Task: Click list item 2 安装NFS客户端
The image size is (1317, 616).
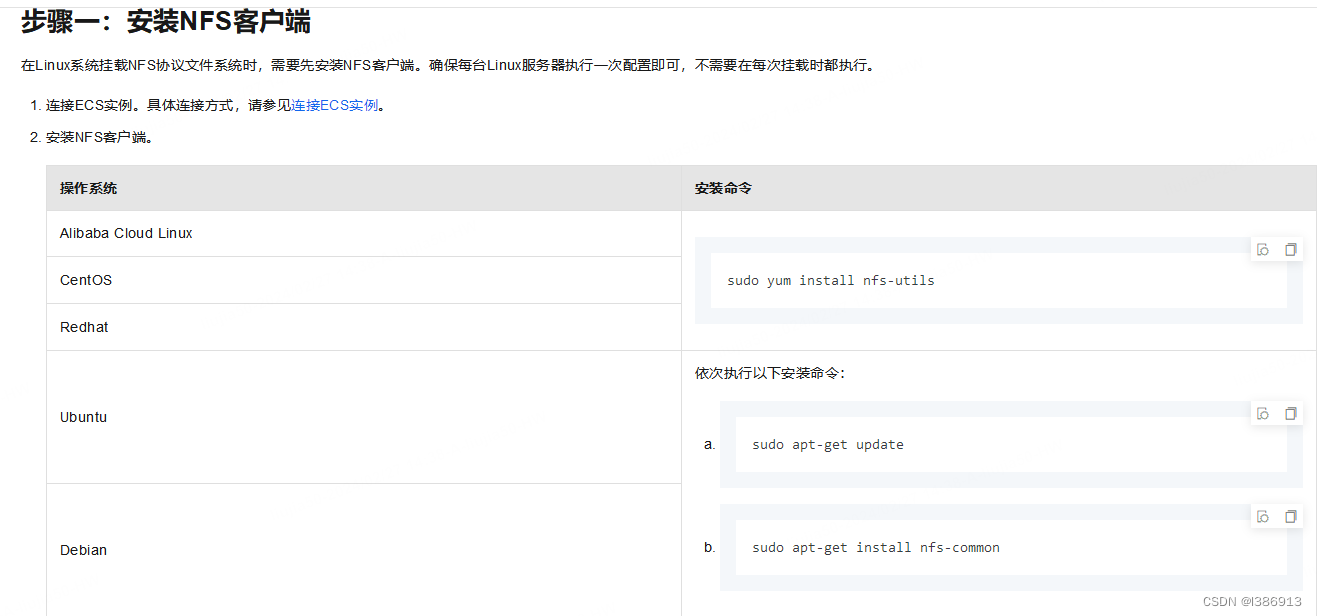Action: coord(99,138)
